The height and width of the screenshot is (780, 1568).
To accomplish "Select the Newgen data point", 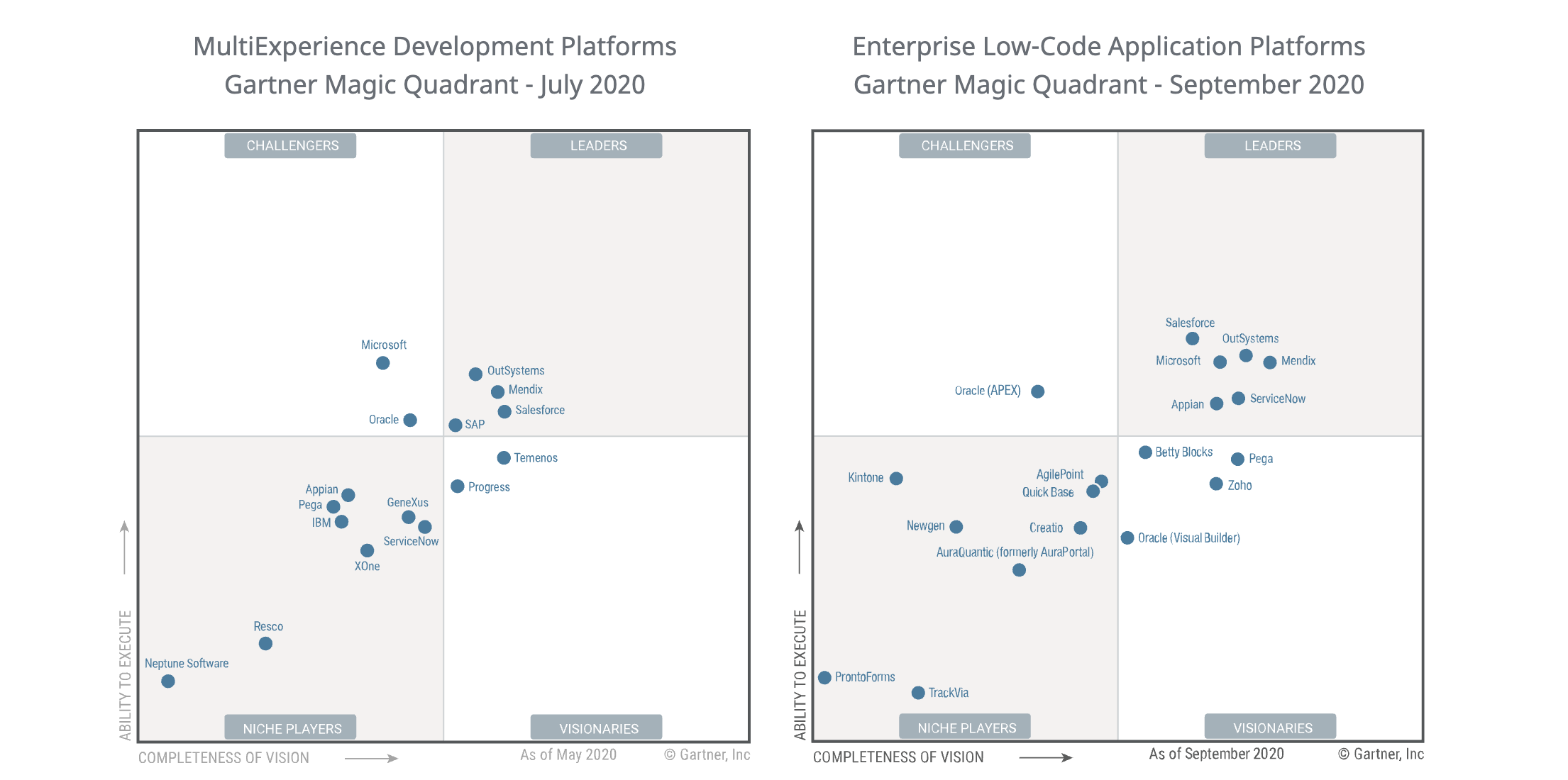I will pos(956,527).
